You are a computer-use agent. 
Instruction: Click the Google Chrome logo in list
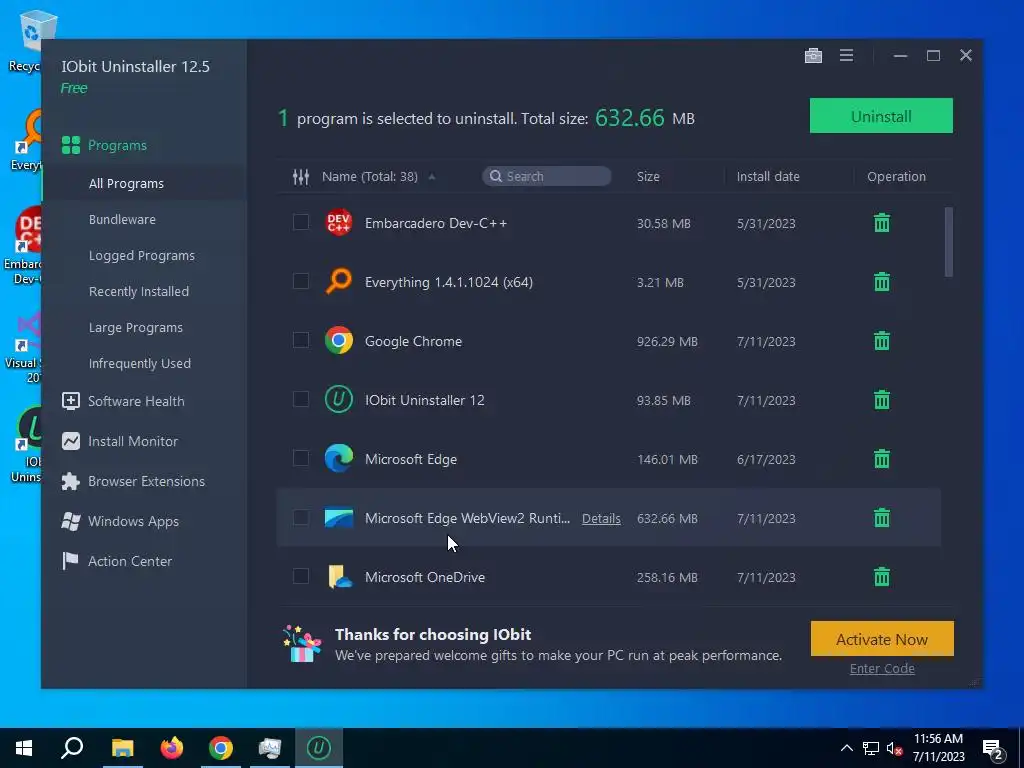tap(338, 340)
